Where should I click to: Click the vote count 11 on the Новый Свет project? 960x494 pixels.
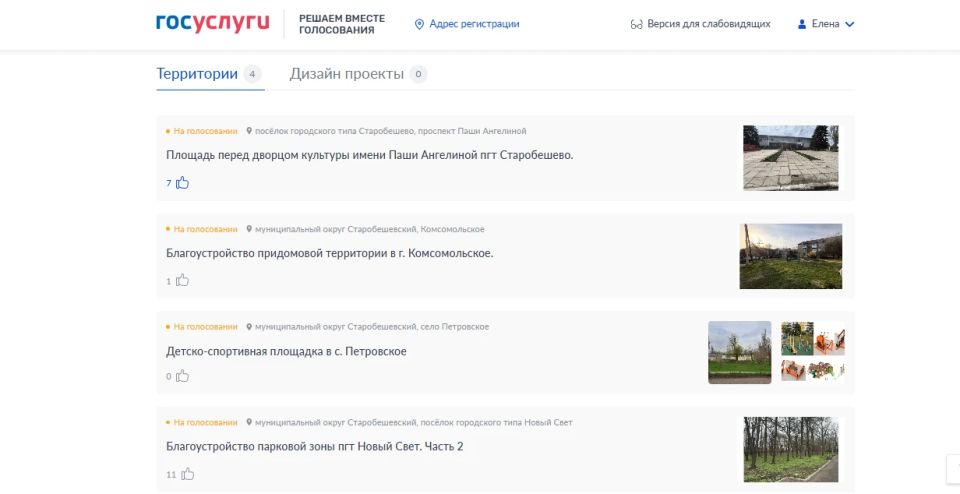point(171,474)
